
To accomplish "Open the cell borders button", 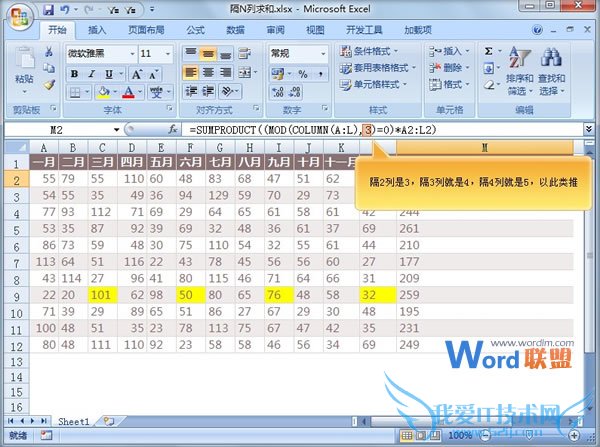I will [x=75, y=92].
